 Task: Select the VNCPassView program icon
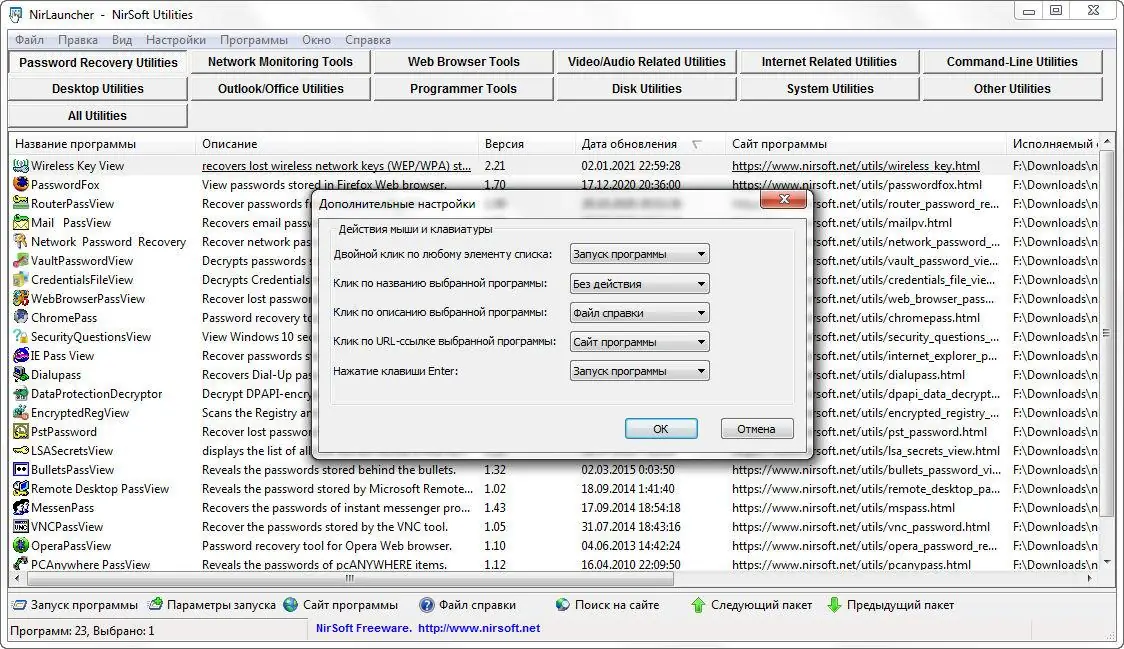tap(20, 526)
